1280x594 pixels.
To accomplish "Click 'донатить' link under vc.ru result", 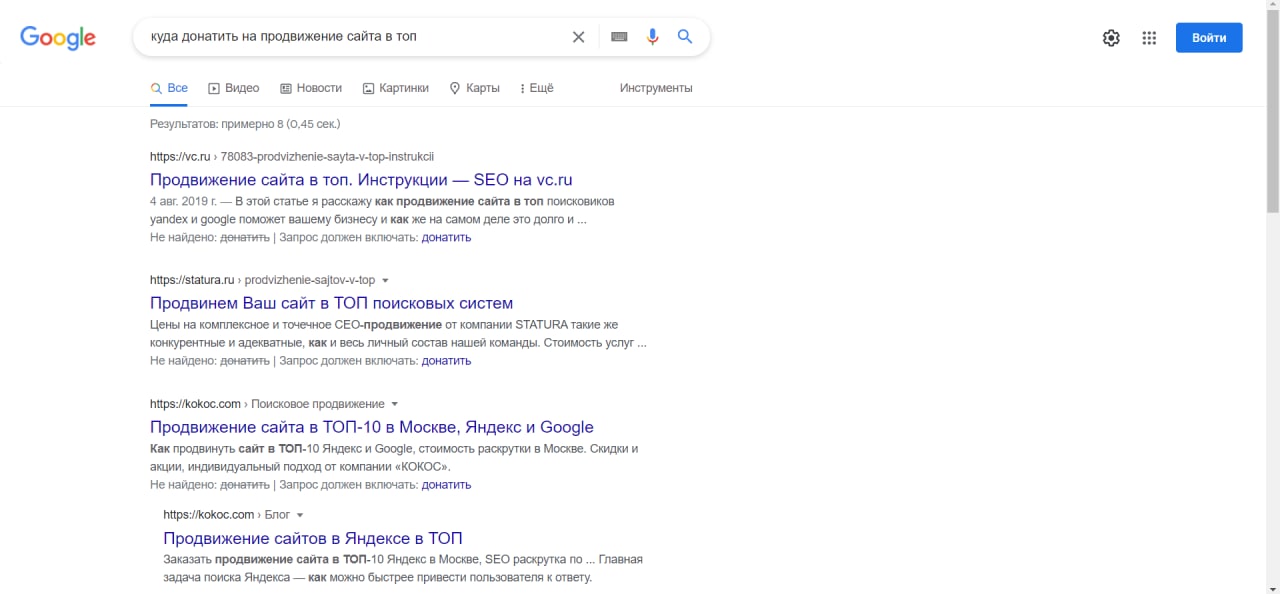I will pos(446,237).
